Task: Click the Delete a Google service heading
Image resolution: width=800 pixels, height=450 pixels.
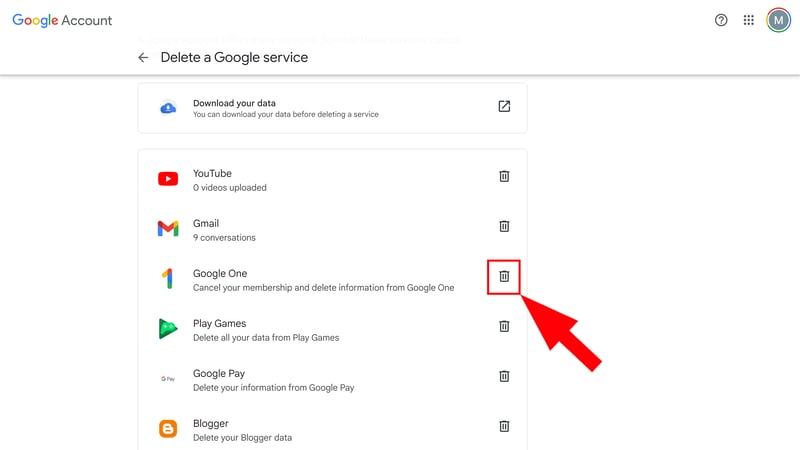Action: pyautogui.click(x=234, y=58)
